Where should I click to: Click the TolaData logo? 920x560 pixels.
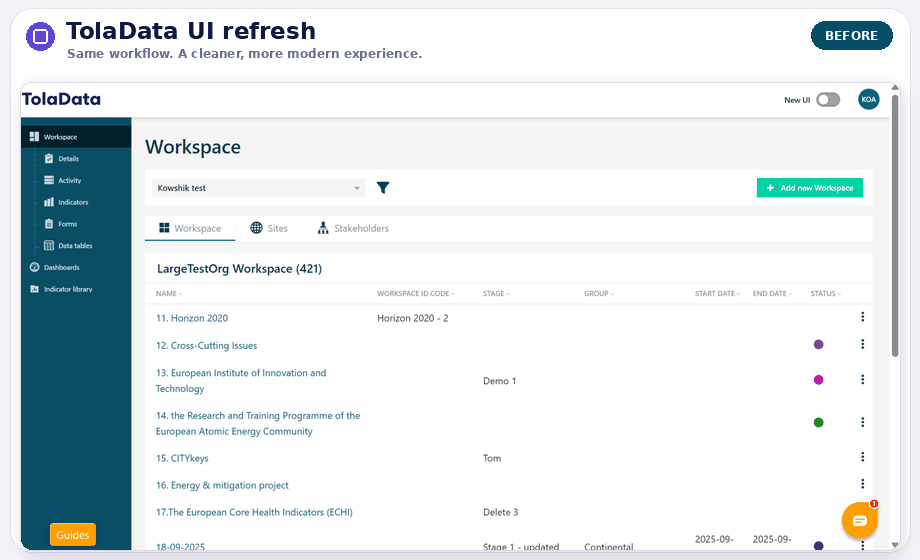pos(62,99)
